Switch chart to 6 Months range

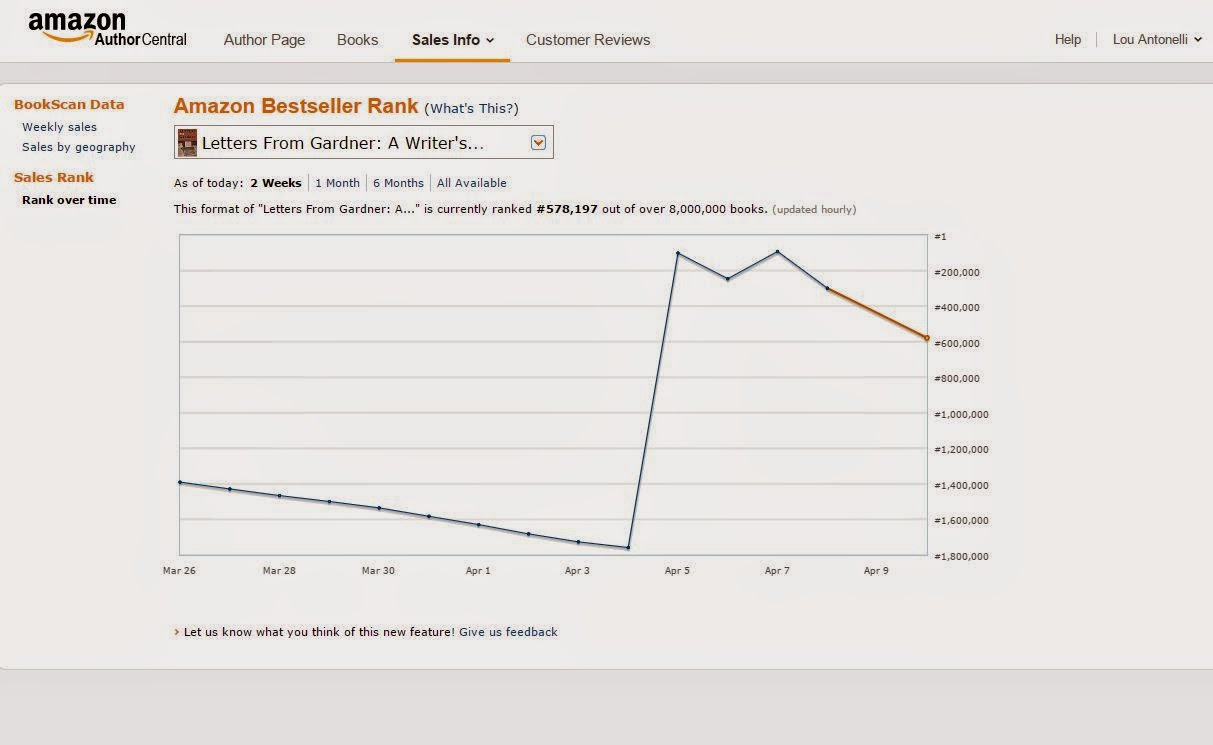click(398, 183)
